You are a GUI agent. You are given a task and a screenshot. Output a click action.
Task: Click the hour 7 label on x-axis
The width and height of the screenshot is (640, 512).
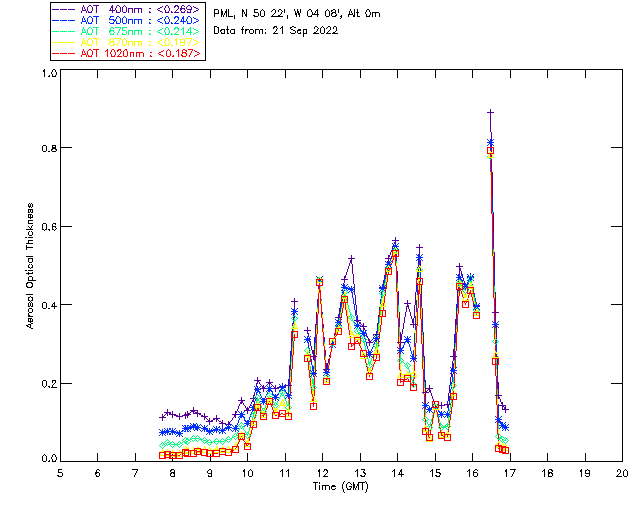(135, 473)
